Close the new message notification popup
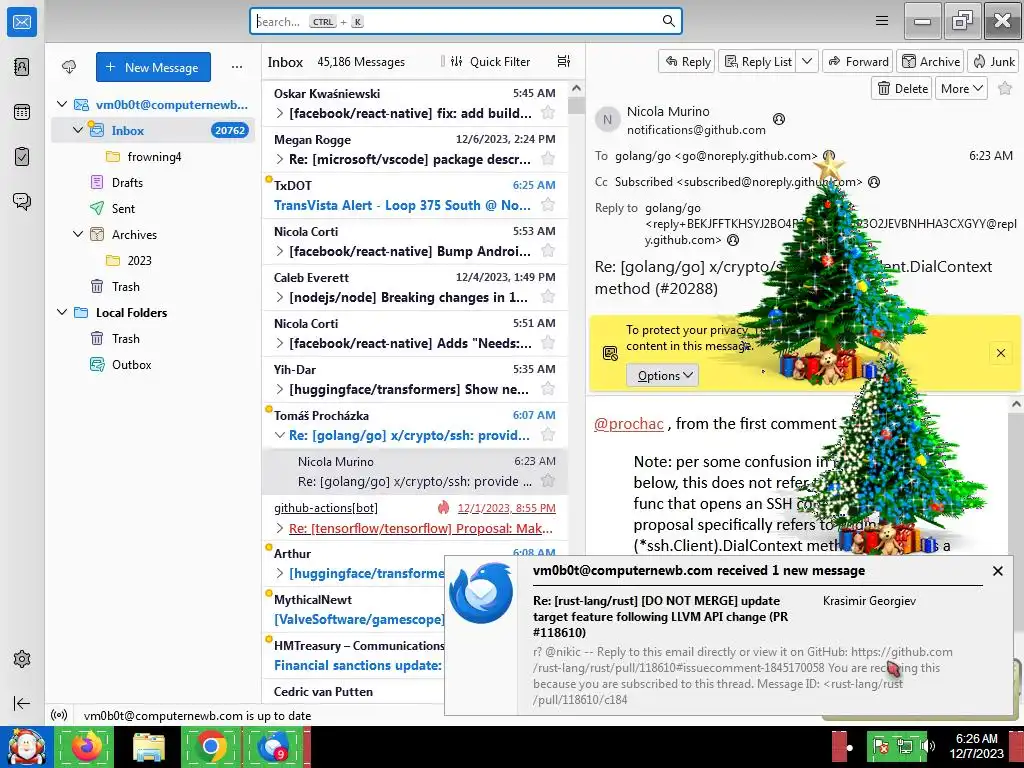Screen dimensions: 1024x768 997,571
